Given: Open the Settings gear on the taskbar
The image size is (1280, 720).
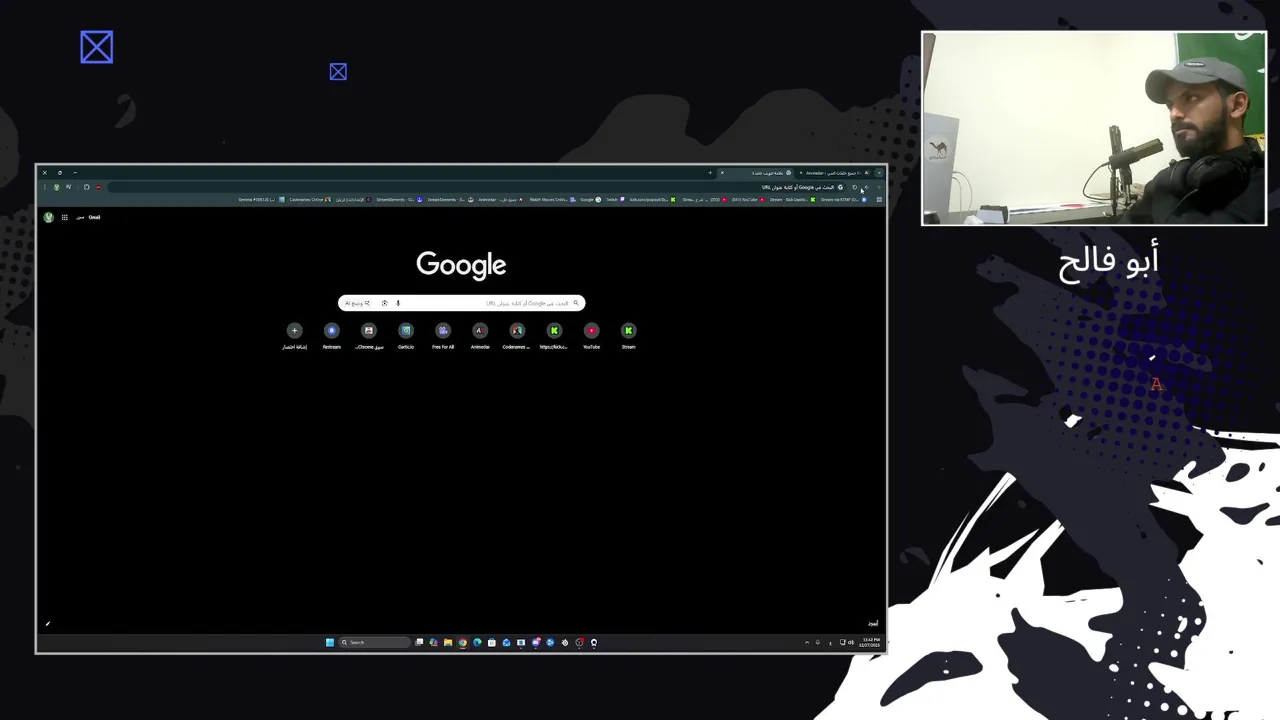Looking at the screenshot, I should click(565, 642).
